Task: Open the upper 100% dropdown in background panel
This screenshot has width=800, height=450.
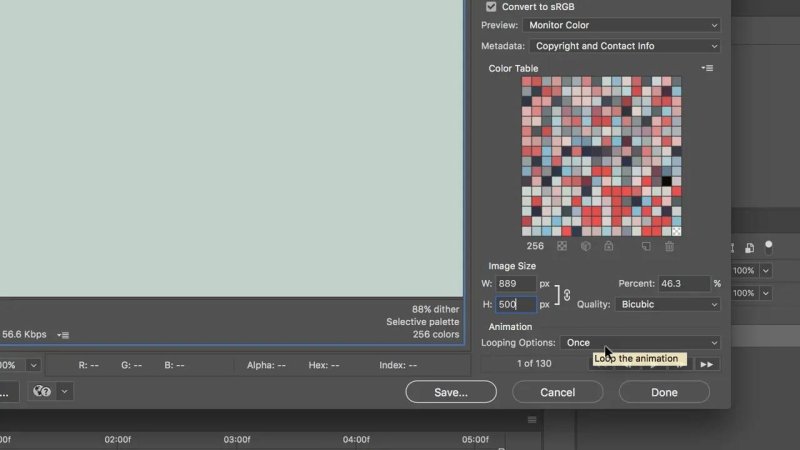Action: click(766, 270)
